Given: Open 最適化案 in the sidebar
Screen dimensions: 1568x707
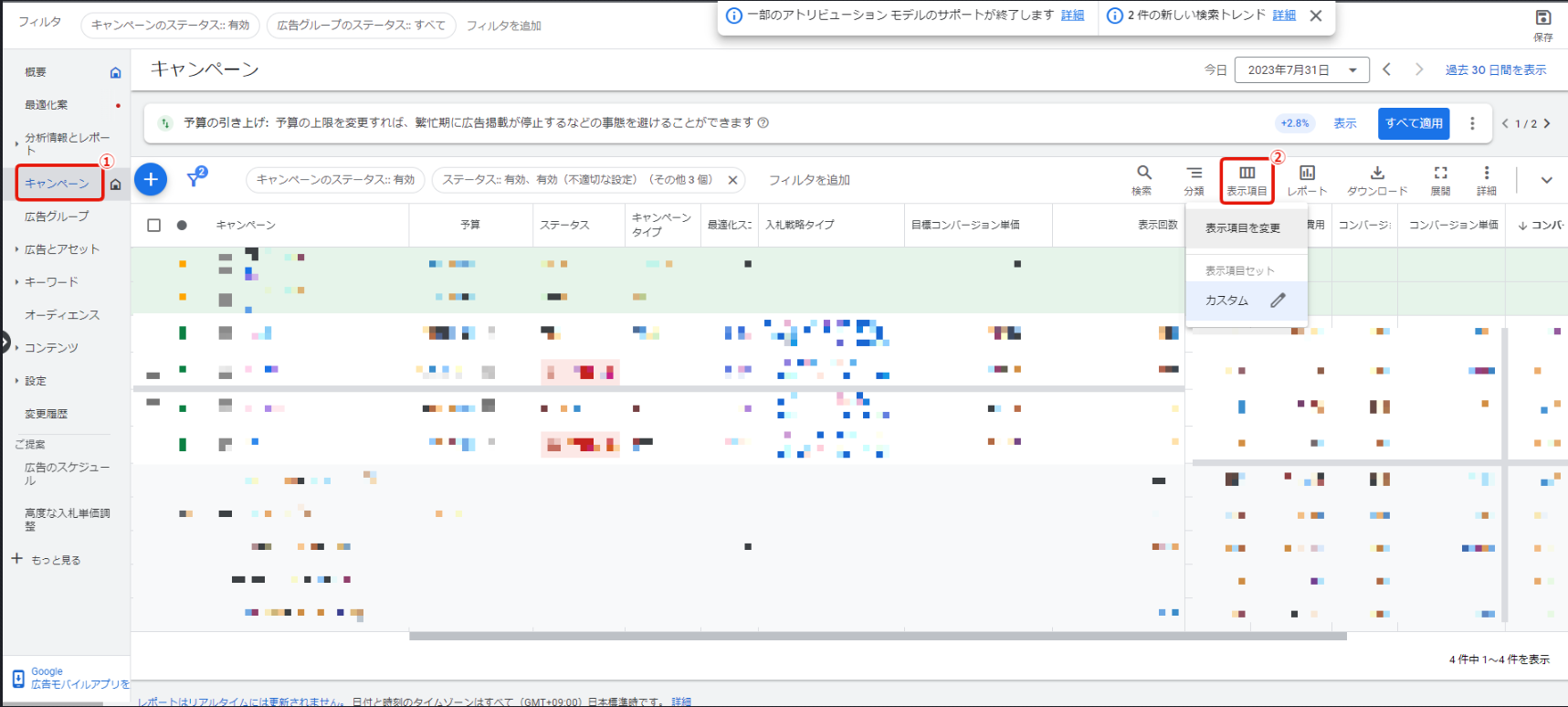Looking at the screenshot, I should pyautogui.click(x=46, y=105).
